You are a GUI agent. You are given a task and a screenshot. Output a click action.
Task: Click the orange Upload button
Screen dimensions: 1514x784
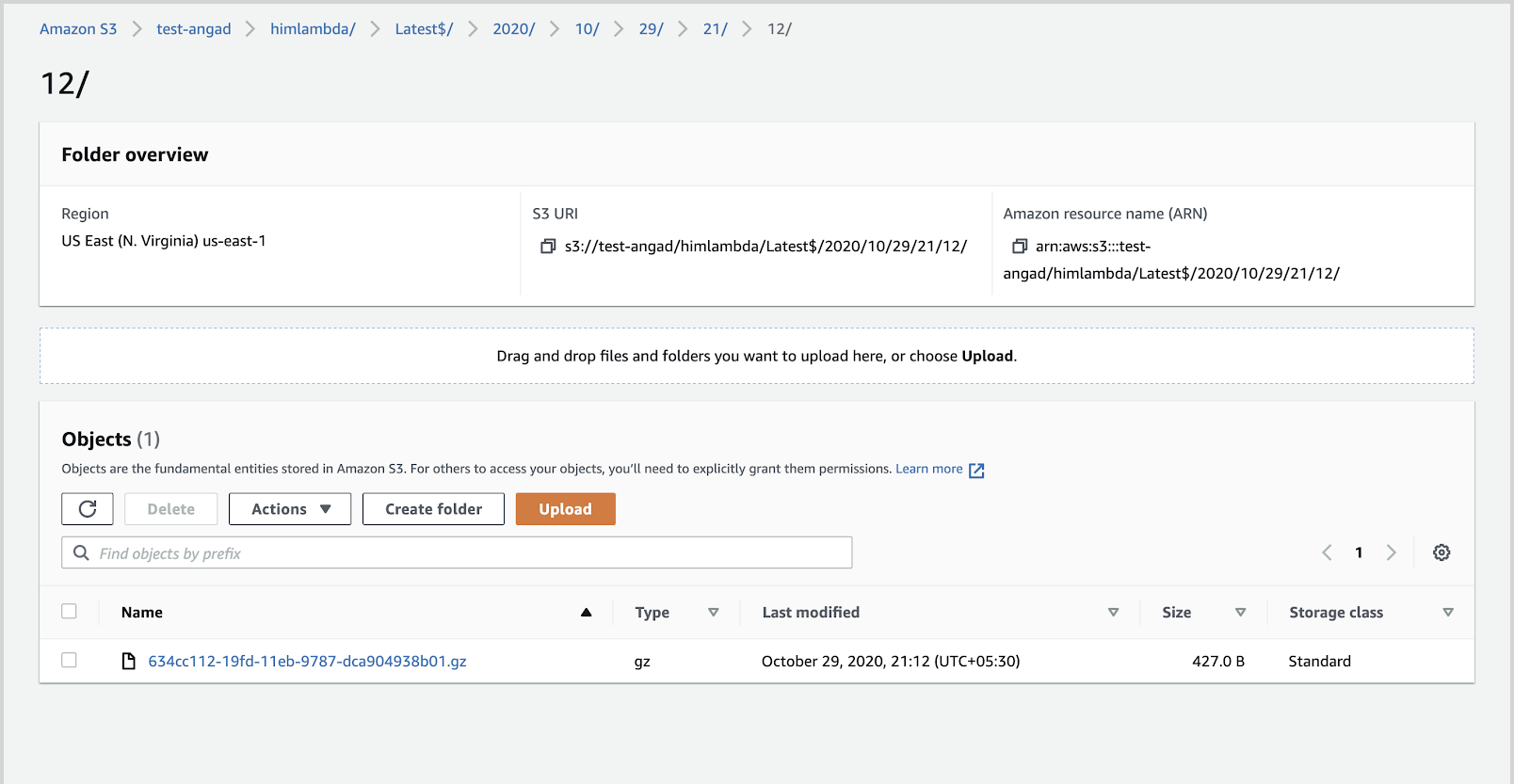pos(565,509)
